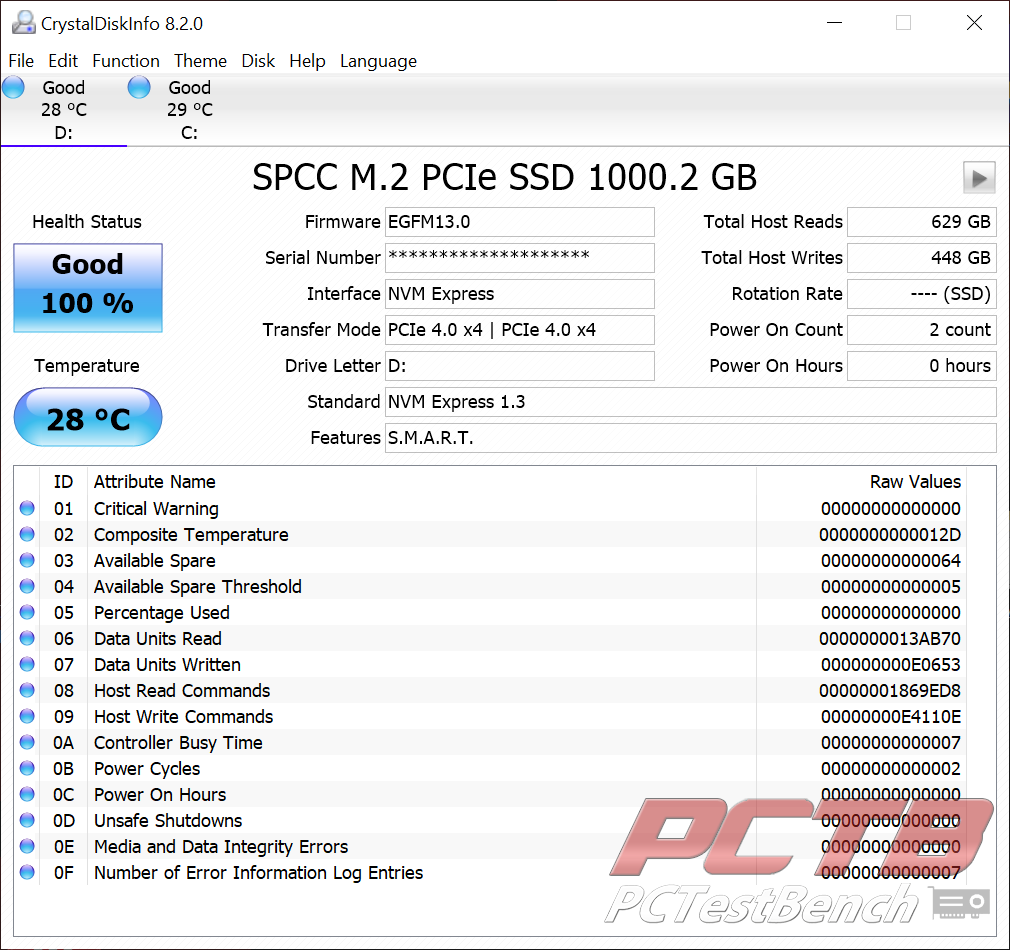Click the Transfer Mode PCIe 4.0 x4 field
This screenshot has height=950, width=1010.
[520, 330]
